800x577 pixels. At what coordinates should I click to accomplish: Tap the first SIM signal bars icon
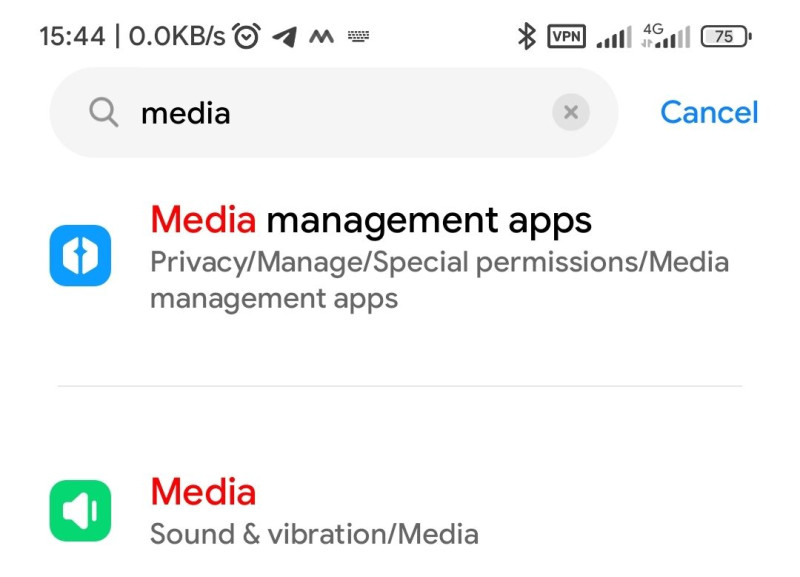pos(614,37)
